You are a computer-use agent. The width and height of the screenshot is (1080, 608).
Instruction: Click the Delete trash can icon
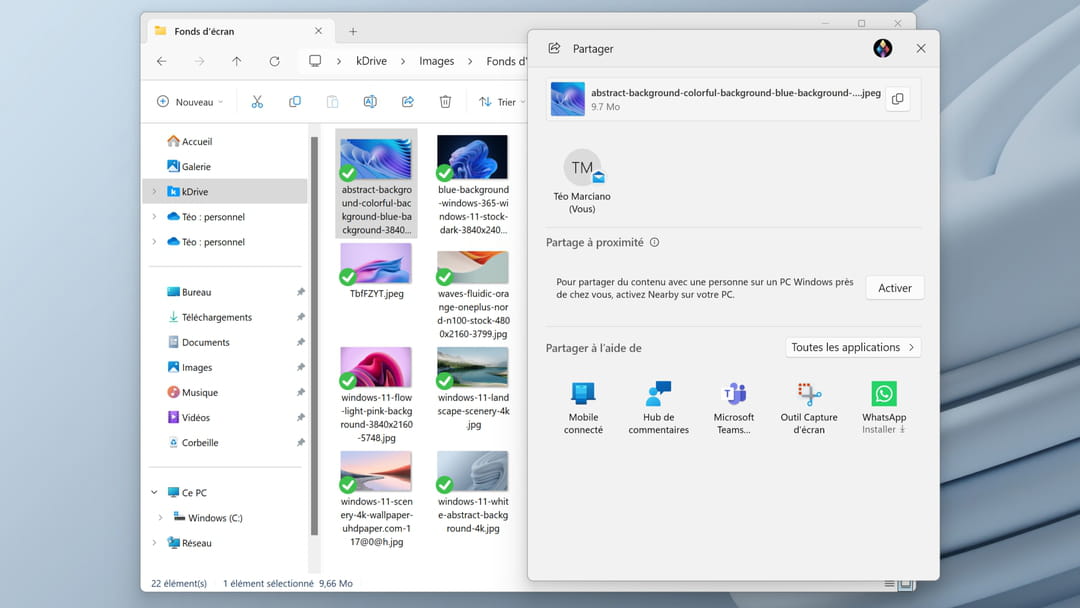point(445,102)
